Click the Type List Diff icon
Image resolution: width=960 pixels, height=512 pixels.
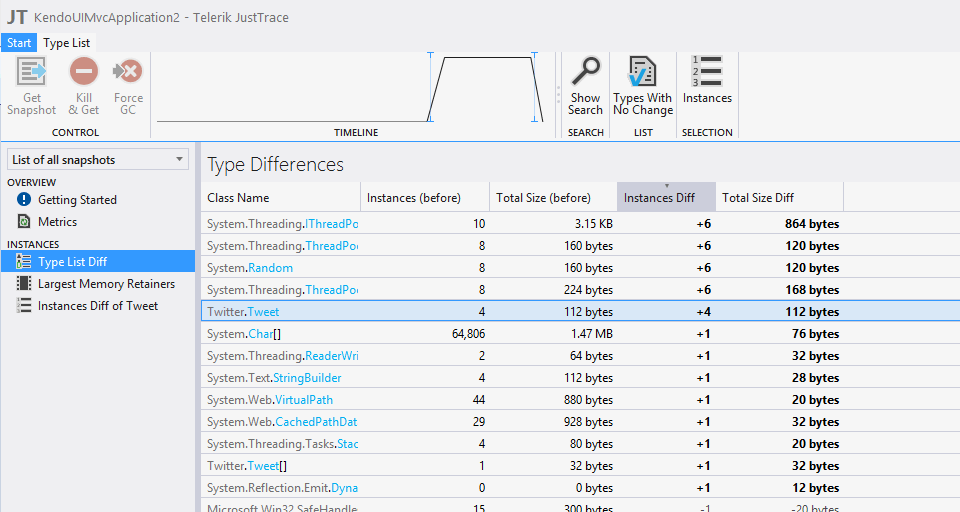pos(24,262)
